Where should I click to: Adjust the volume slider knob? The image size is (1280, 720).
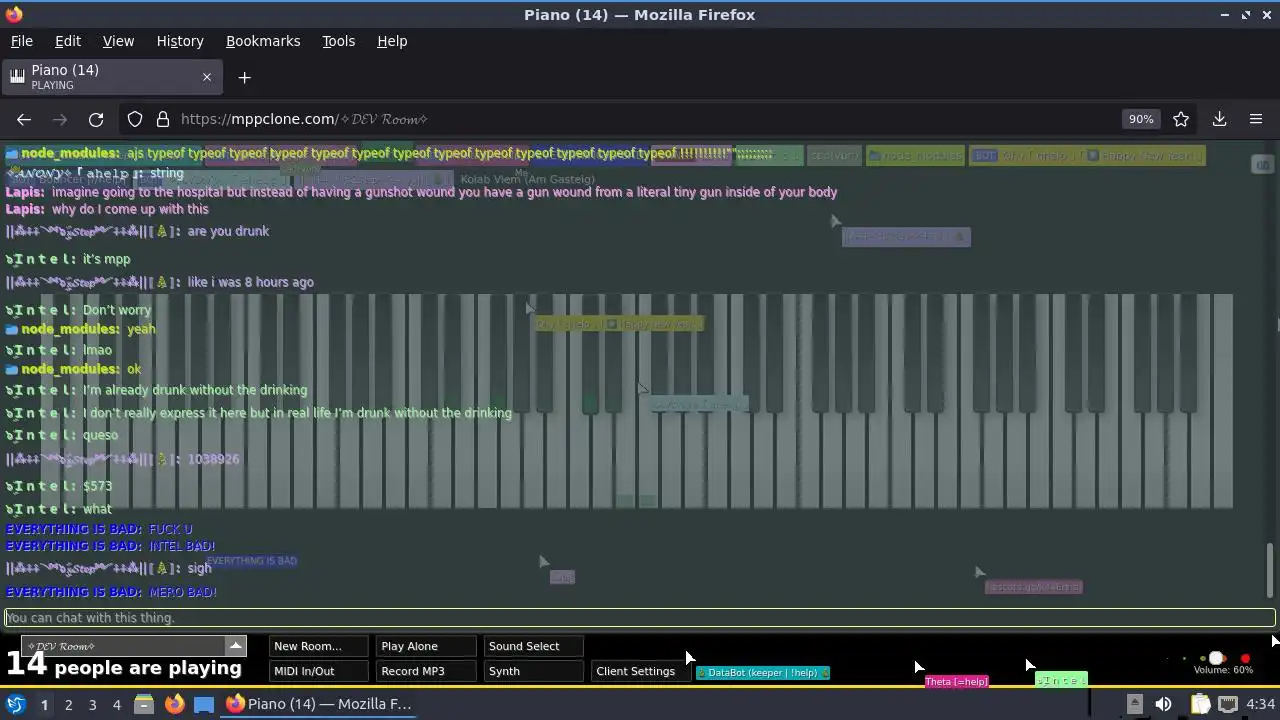pyautogui.click(x=1216, y=658)
